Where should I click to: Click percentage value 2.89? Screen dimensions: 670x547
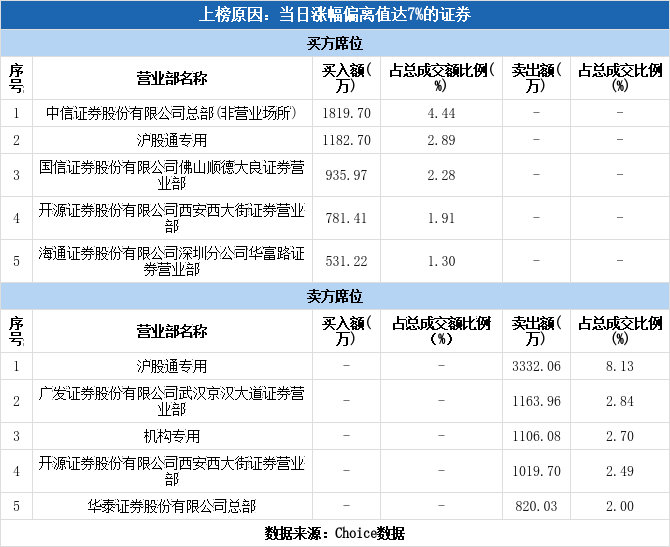point(441,140)
